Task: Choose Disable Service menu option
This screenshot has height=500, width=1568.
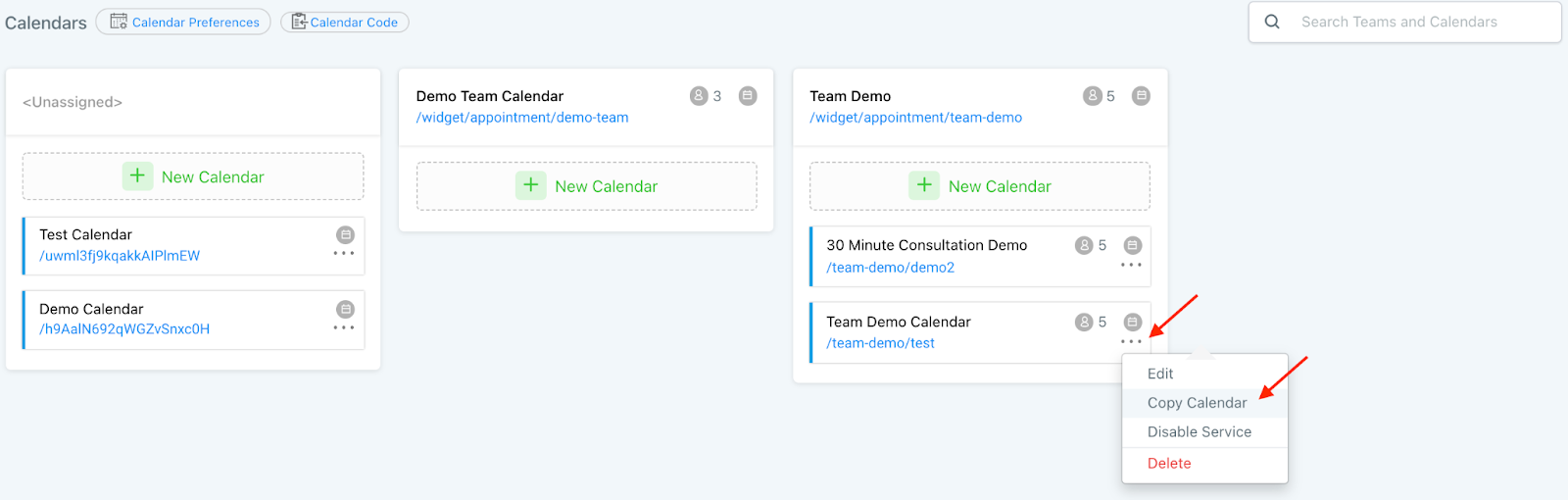Action: coord(1199,432)
